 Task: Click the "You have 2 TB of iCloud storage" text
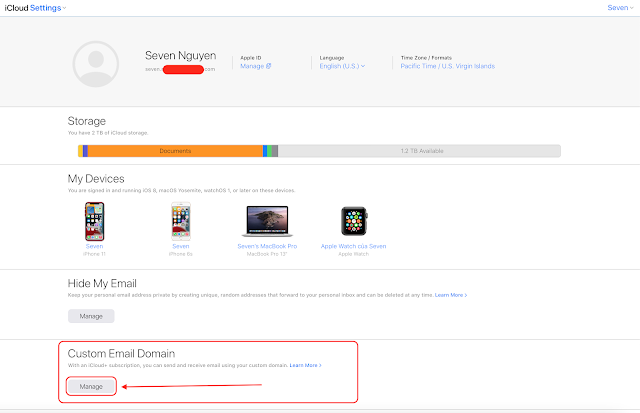[108, 133]
